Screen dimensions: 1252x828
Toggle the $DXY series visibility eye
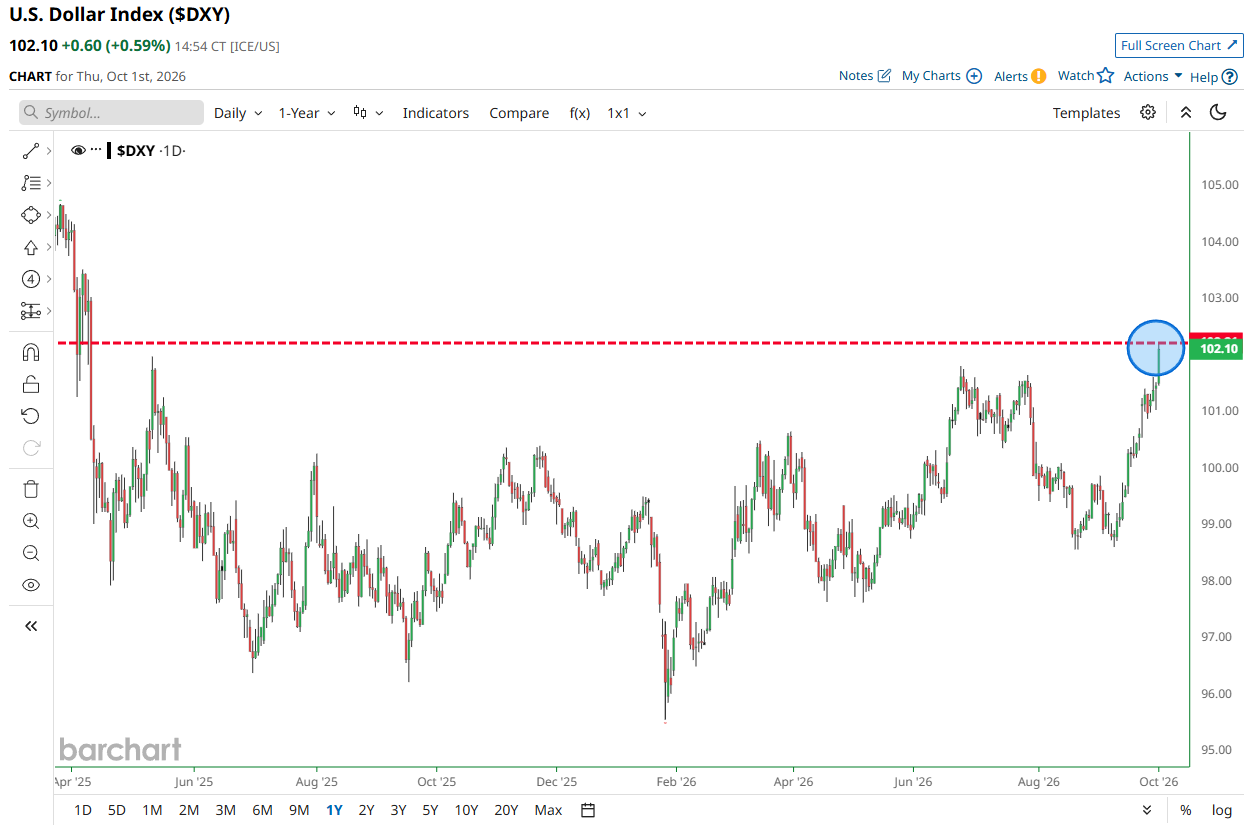pos(78,150)
